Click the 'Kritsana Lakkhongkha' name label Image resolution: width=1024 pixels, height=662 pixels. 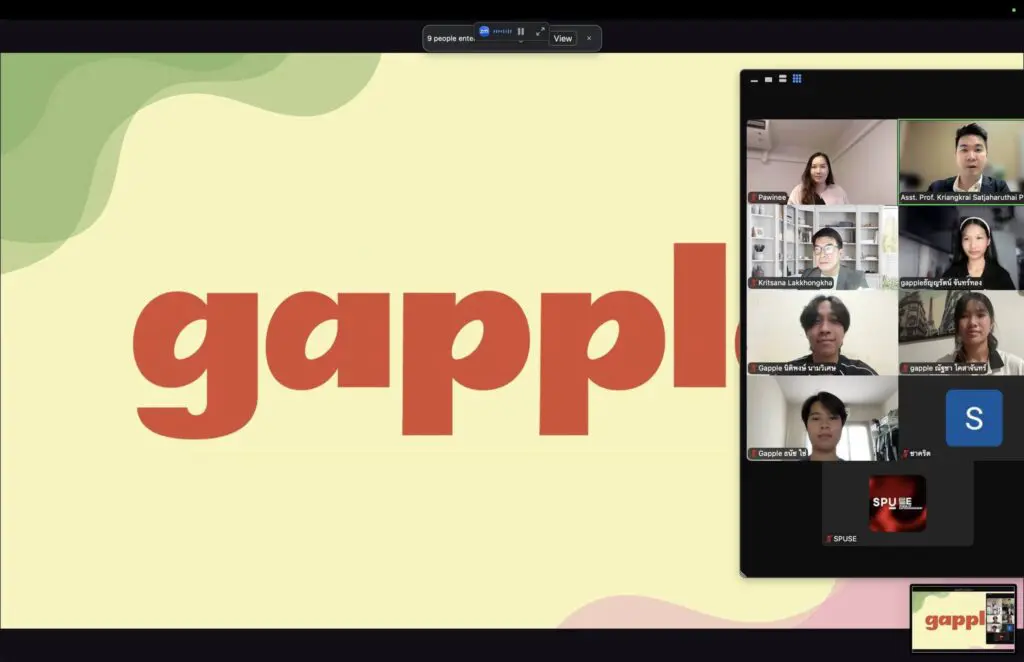[795, 283]
